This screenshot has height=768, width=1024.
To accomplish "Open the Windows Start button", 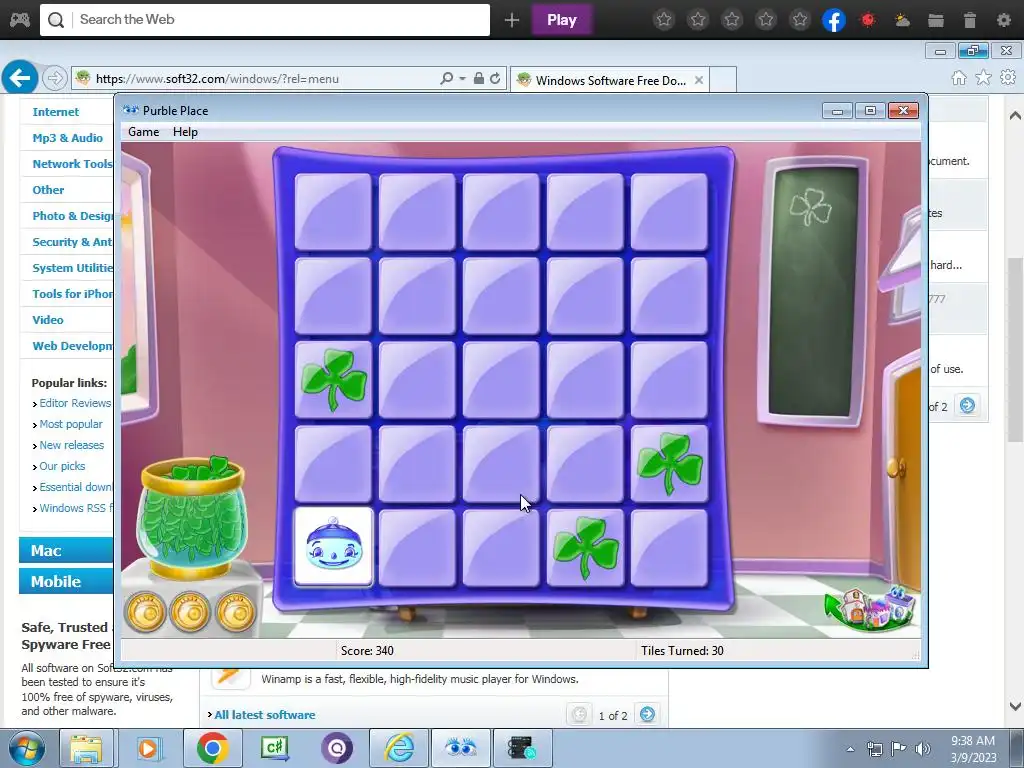I will 26,748.
